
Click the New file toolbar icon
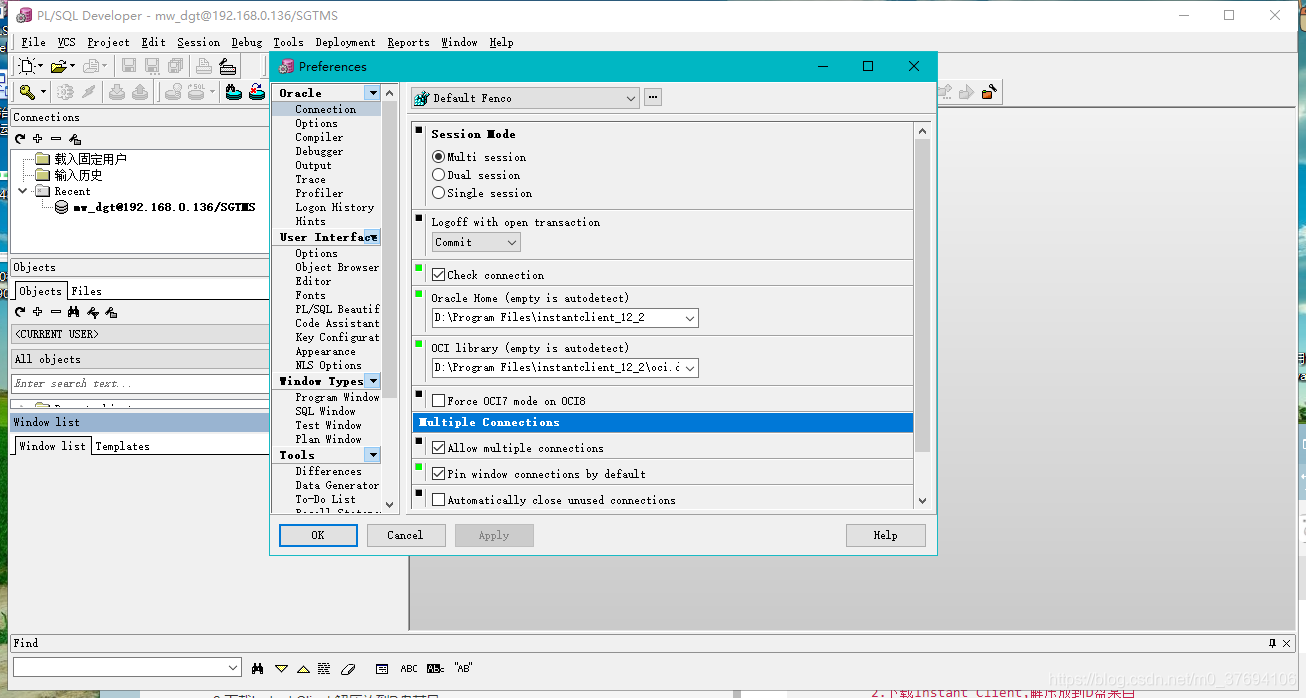tap(27, 66)
